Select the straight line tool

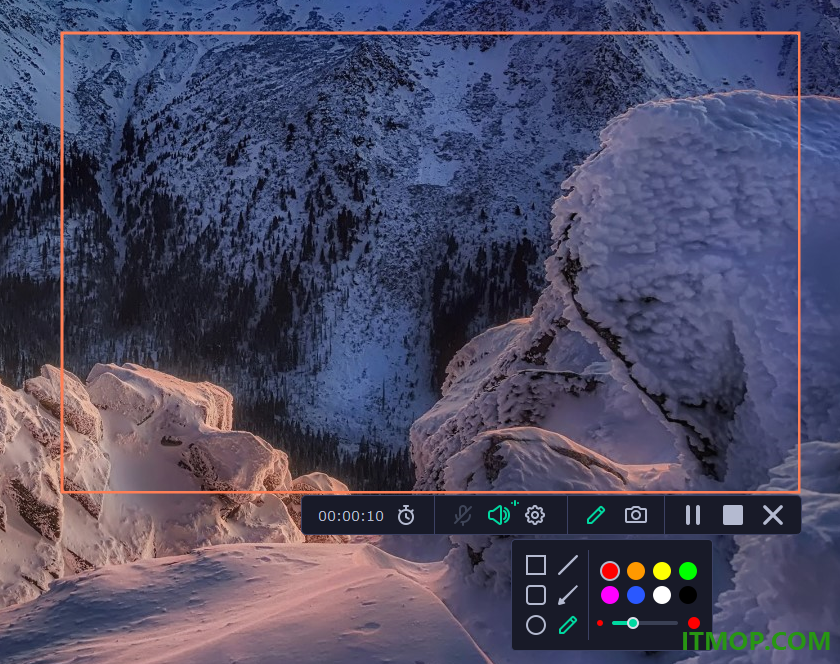point(568,565)
